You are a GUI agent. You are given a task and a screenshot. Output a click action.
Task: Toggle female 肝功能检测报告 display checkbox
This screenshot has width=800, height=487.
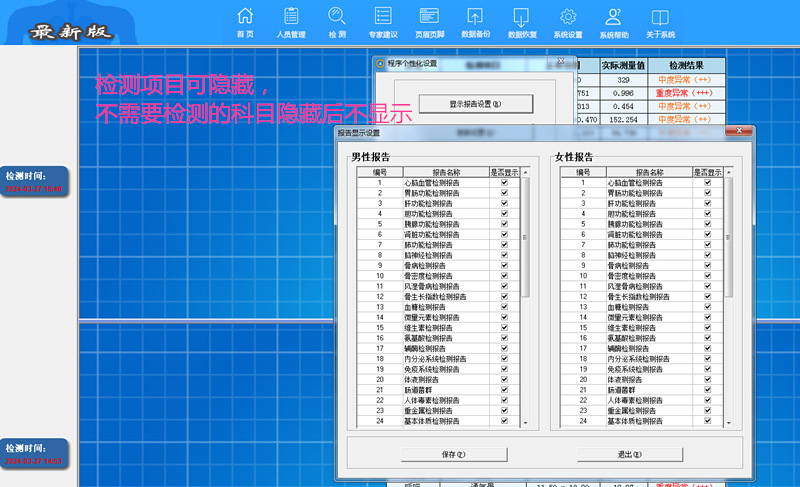[x=708, y=203]
